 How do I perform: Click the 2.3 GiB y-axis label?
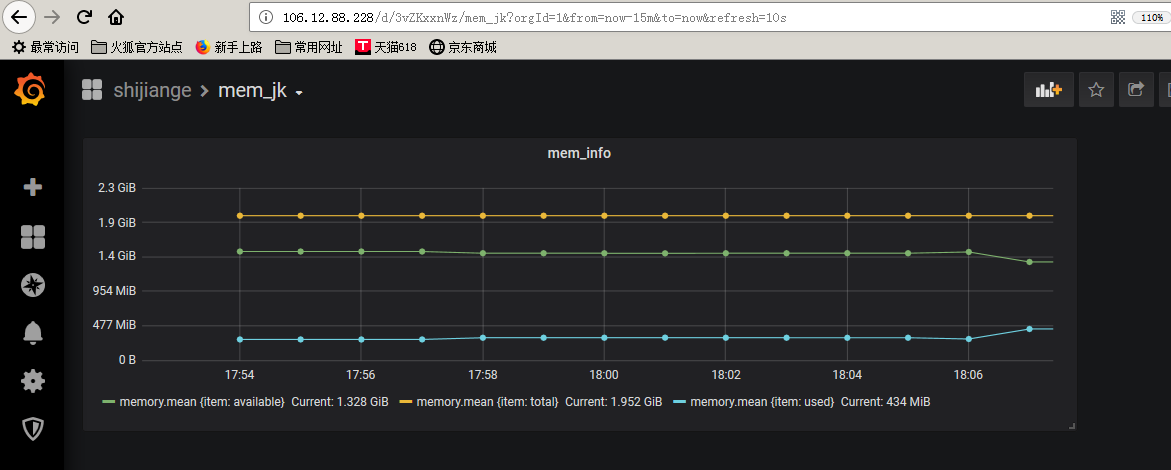click(x=117, y=188)
